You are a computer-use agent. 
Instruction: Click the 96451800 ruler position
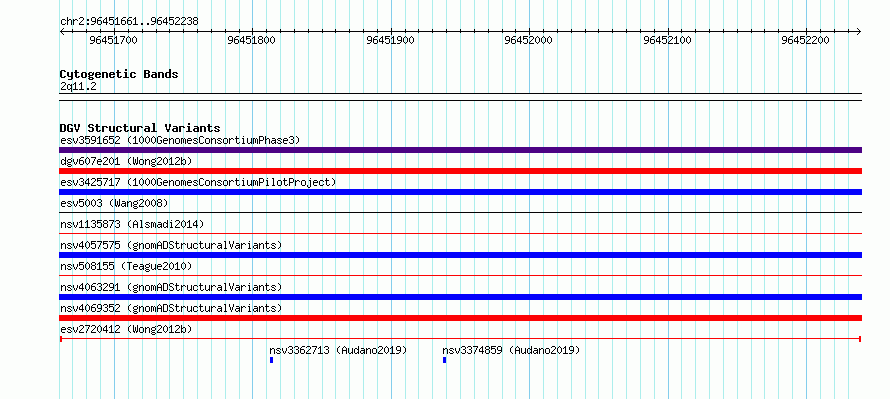click(x=251, y=40)
